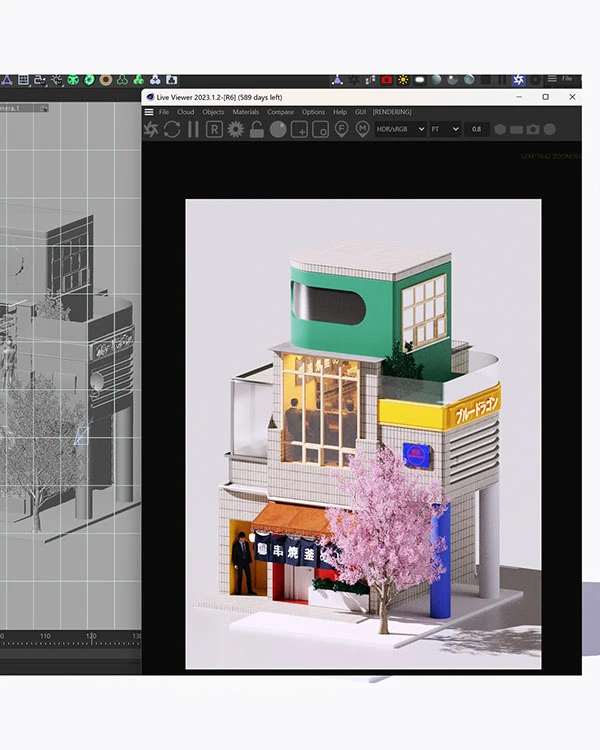Open the HDR/sRGB color space dropdown

(x=400, y=130)
